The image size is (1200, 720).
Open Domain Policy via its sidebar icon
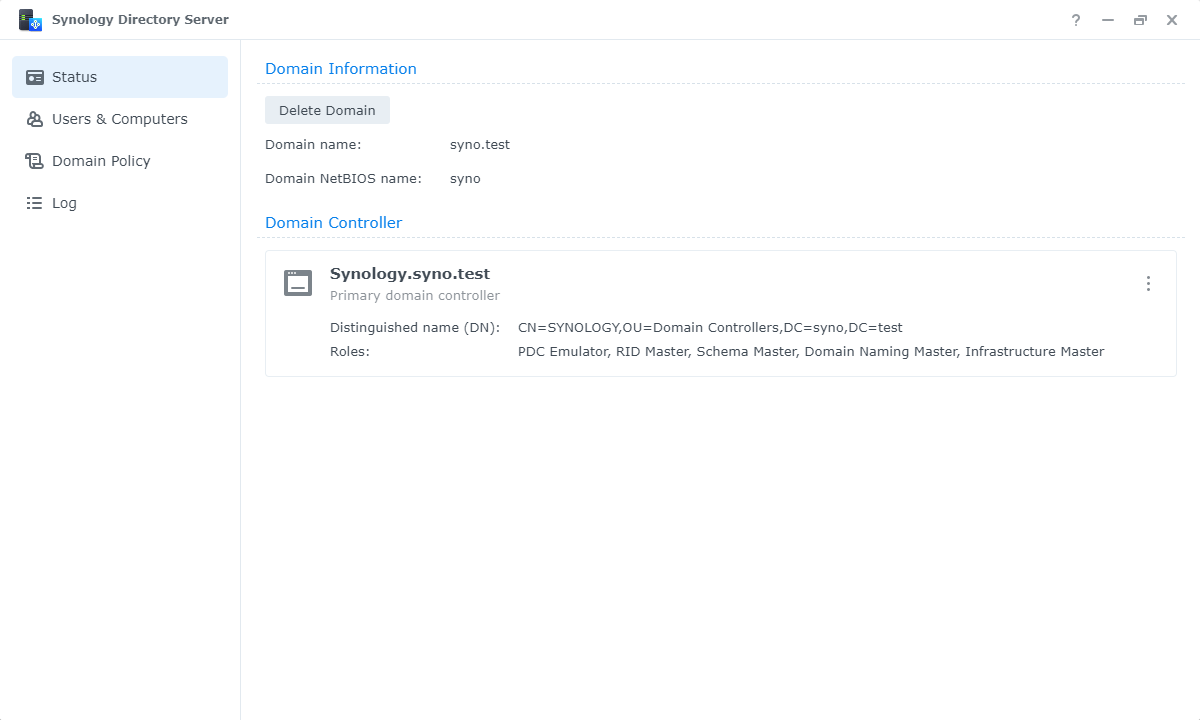pos(33,161)
